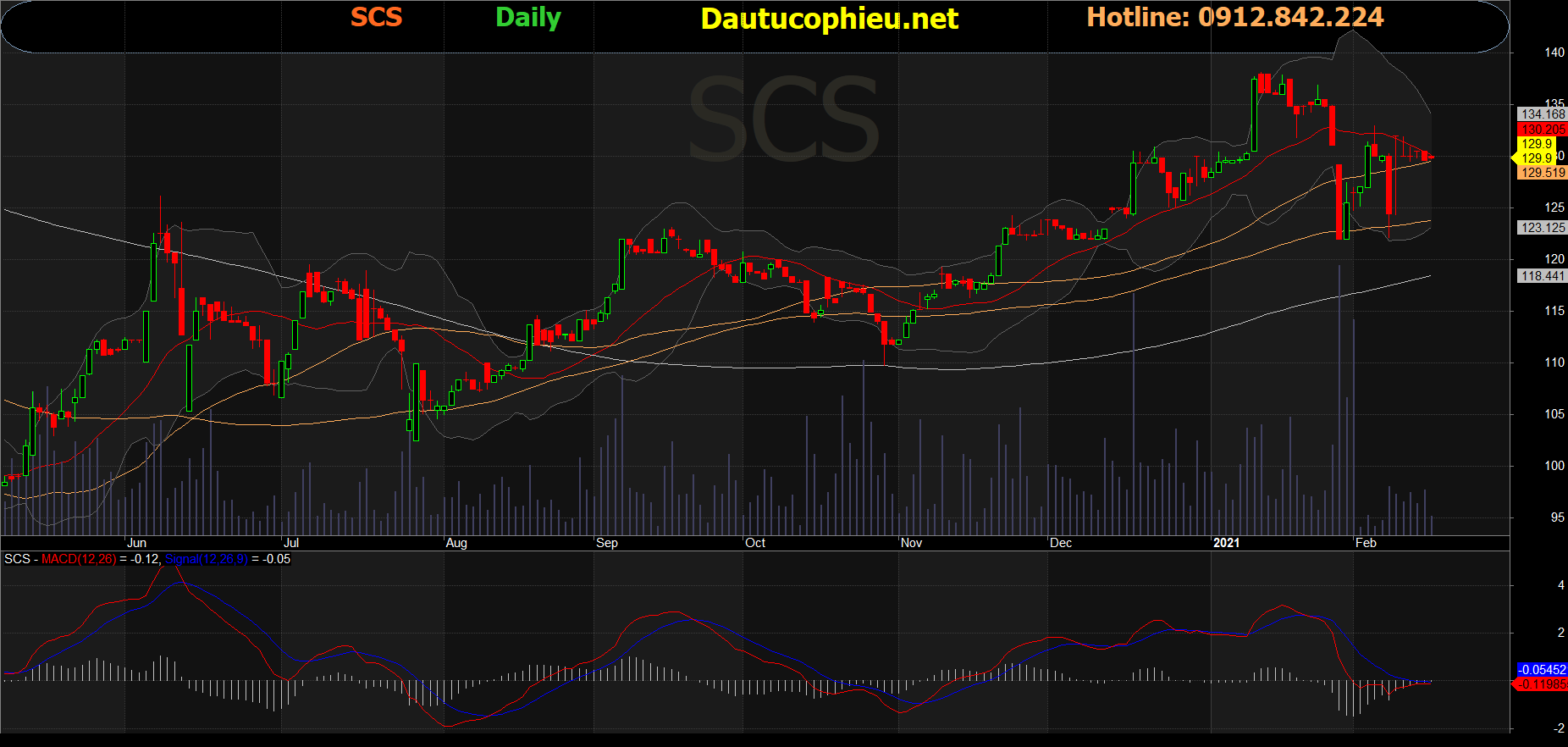Select the green Daily timeframe label
Screen dimensions: 1568x747
(527, 17)
